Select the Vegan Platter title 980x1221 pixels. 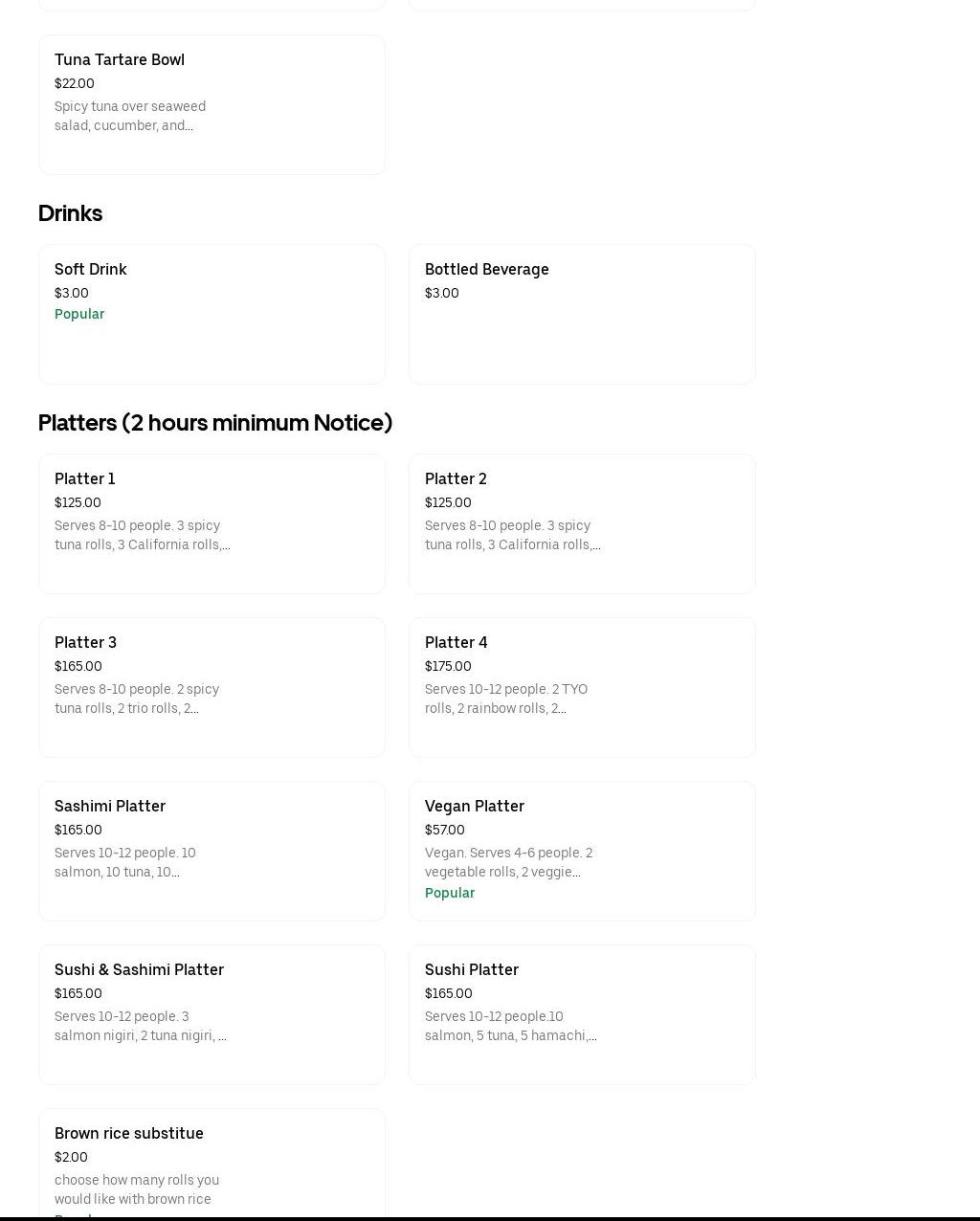point(474,806)
